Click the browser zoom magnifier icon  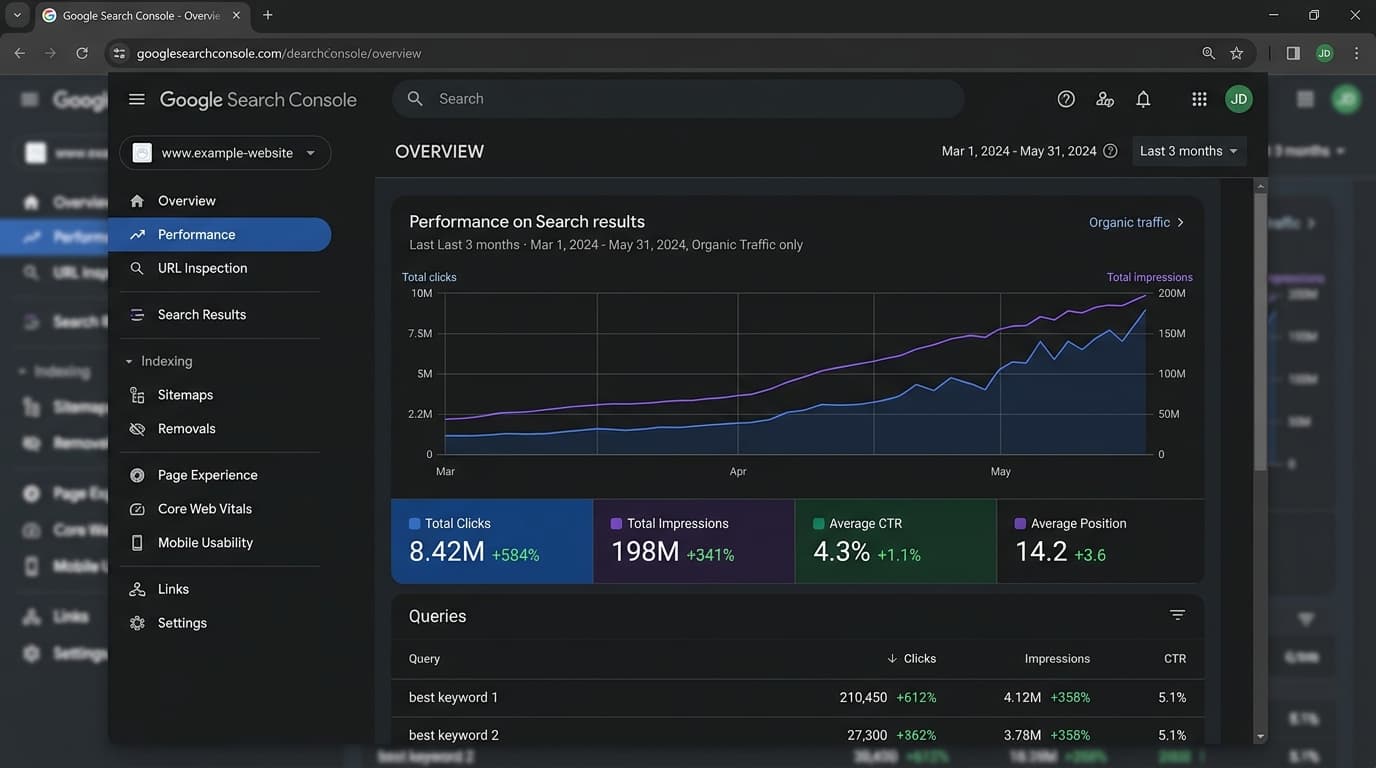pos(1208,53)
